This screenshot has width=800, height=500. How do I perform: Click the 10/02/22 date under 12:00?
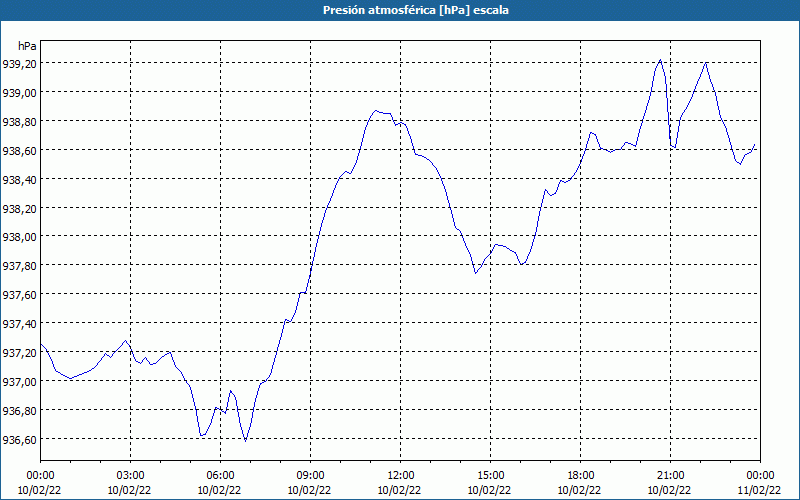tap(399, 490)
